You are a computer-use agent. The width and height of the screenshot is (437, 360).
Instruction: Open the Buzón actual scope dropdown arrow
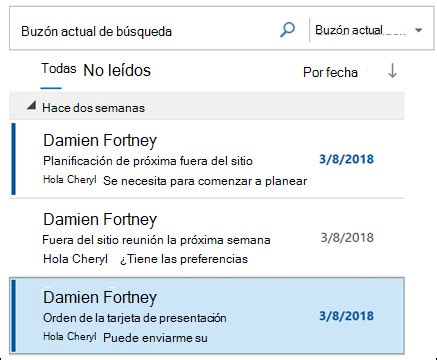[x=418, y=30]
